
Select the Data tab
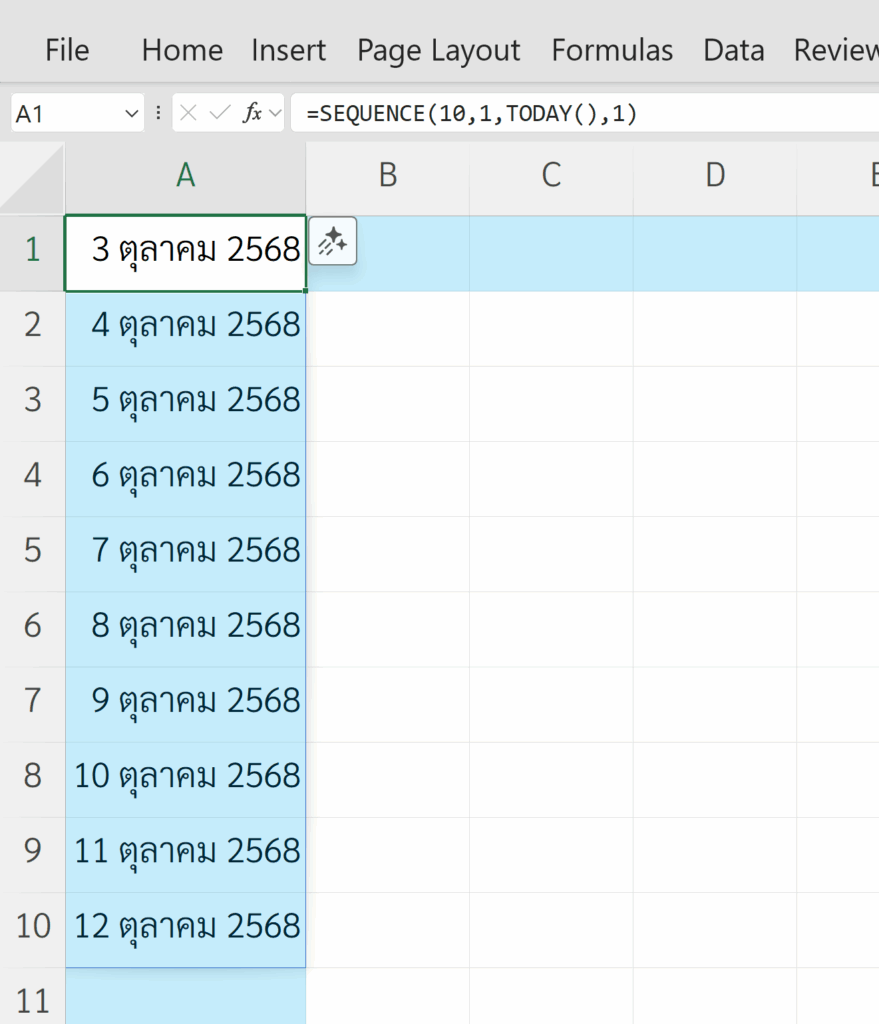(x=733, y=50)
